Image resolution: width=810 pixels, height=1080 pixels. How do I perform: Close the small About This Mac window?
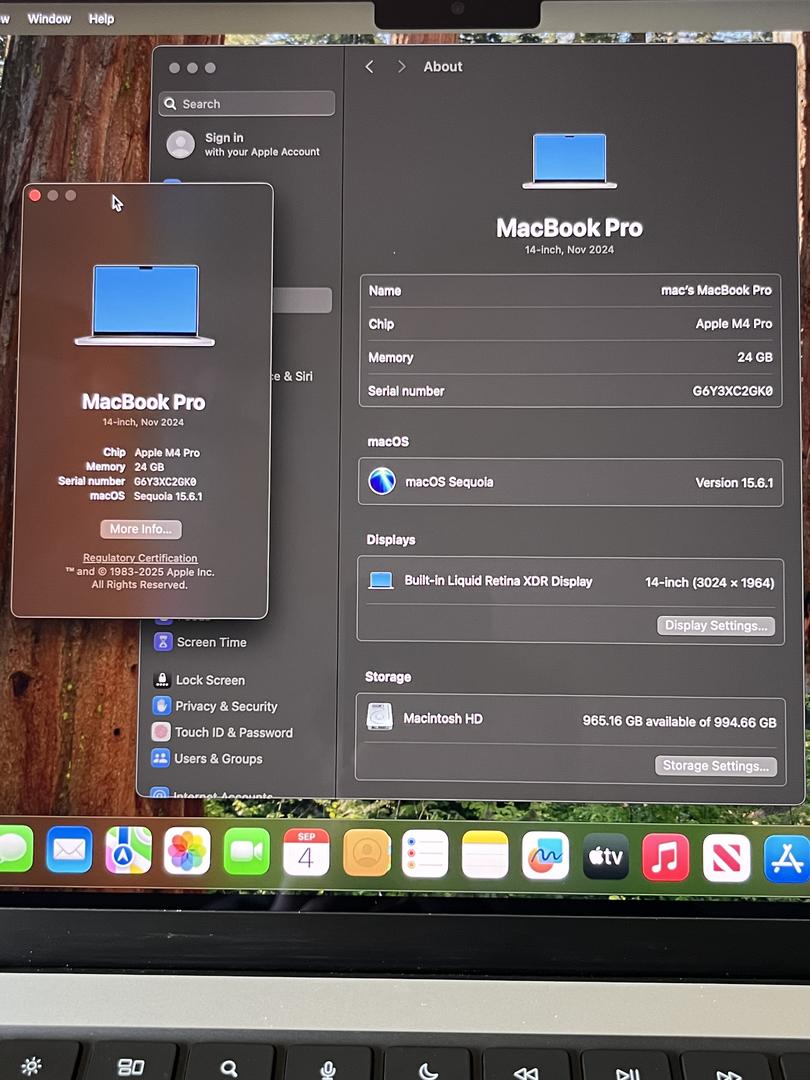tap(34, 196)
